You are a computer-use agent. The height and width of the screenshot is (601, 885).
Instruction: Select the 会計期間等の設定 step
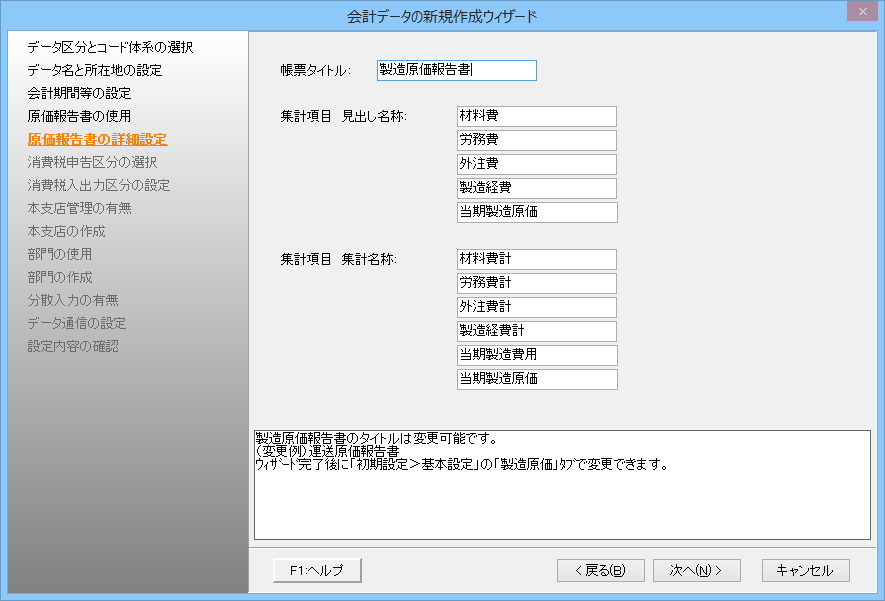(79, 93)
